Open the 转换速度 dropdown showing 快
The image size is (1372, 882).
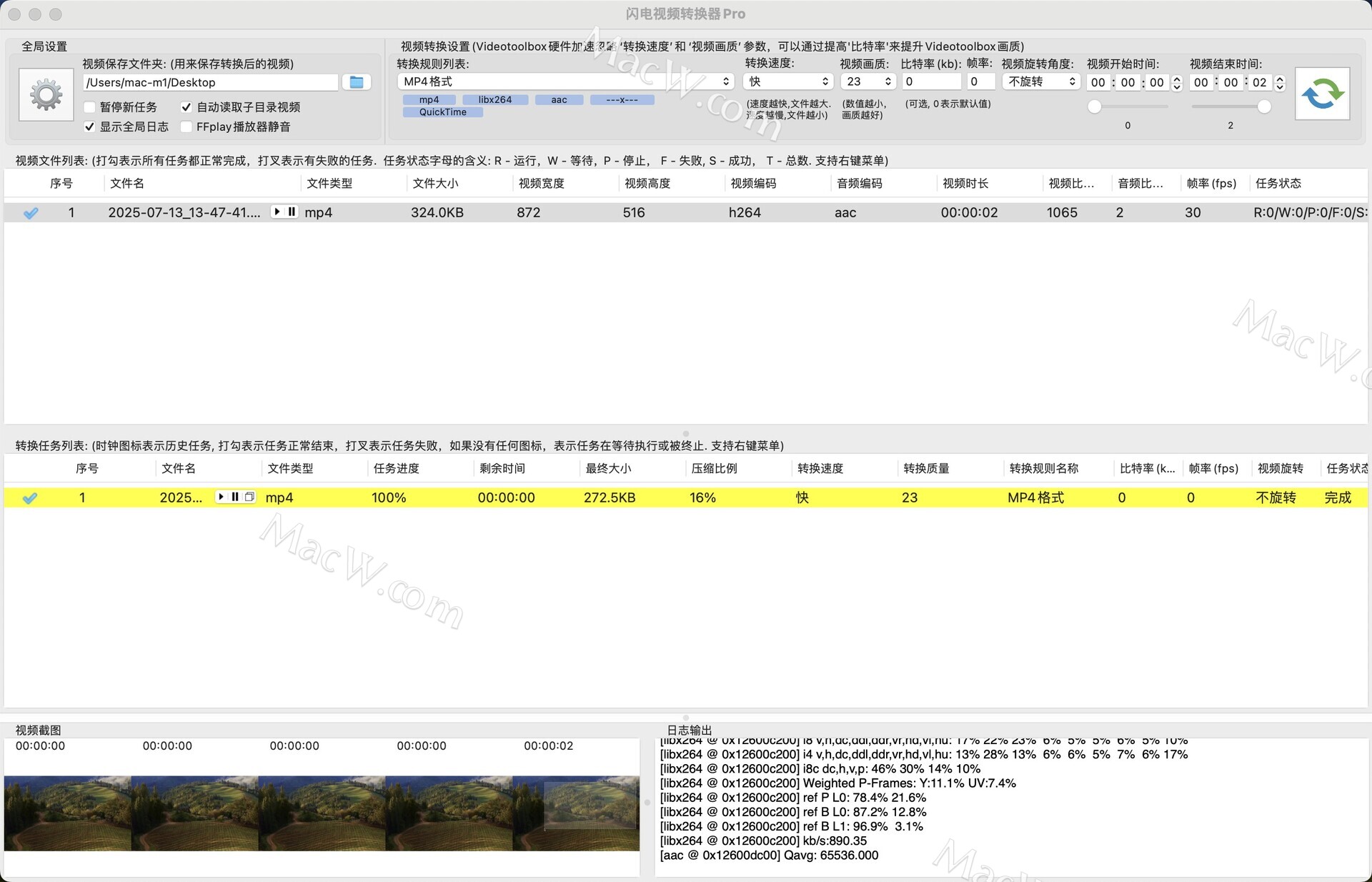(787, 81)
